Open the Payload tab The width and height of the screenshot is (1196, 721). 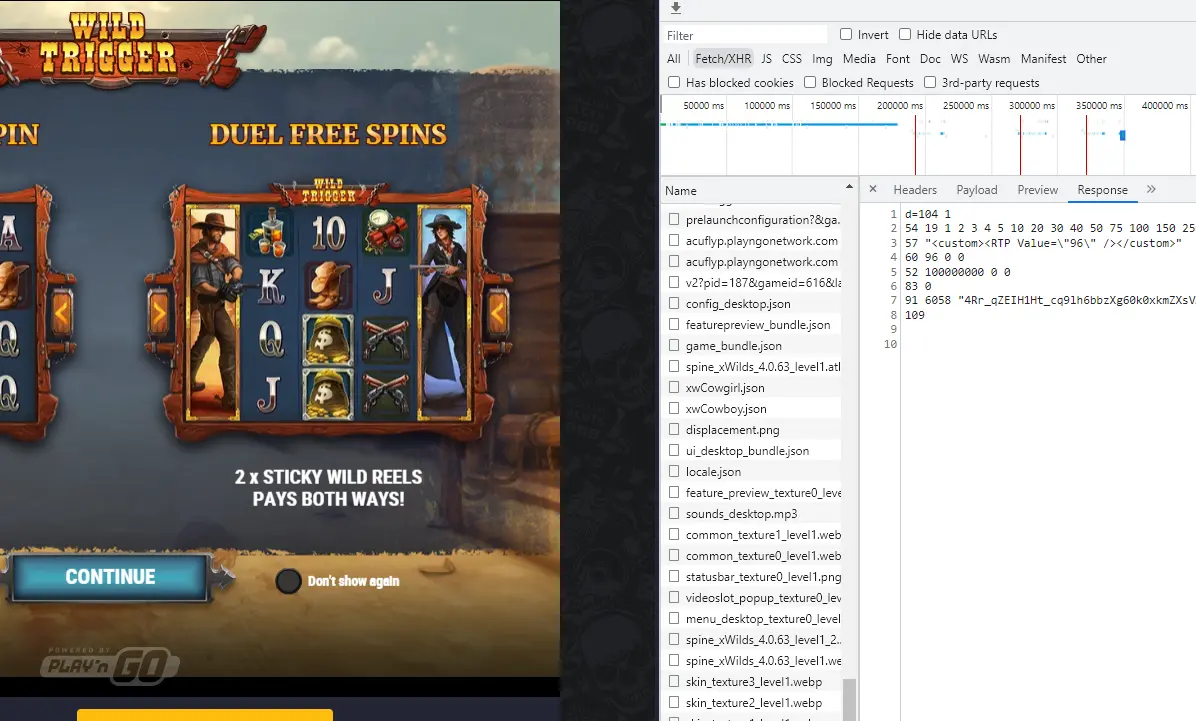click(976, 190)
